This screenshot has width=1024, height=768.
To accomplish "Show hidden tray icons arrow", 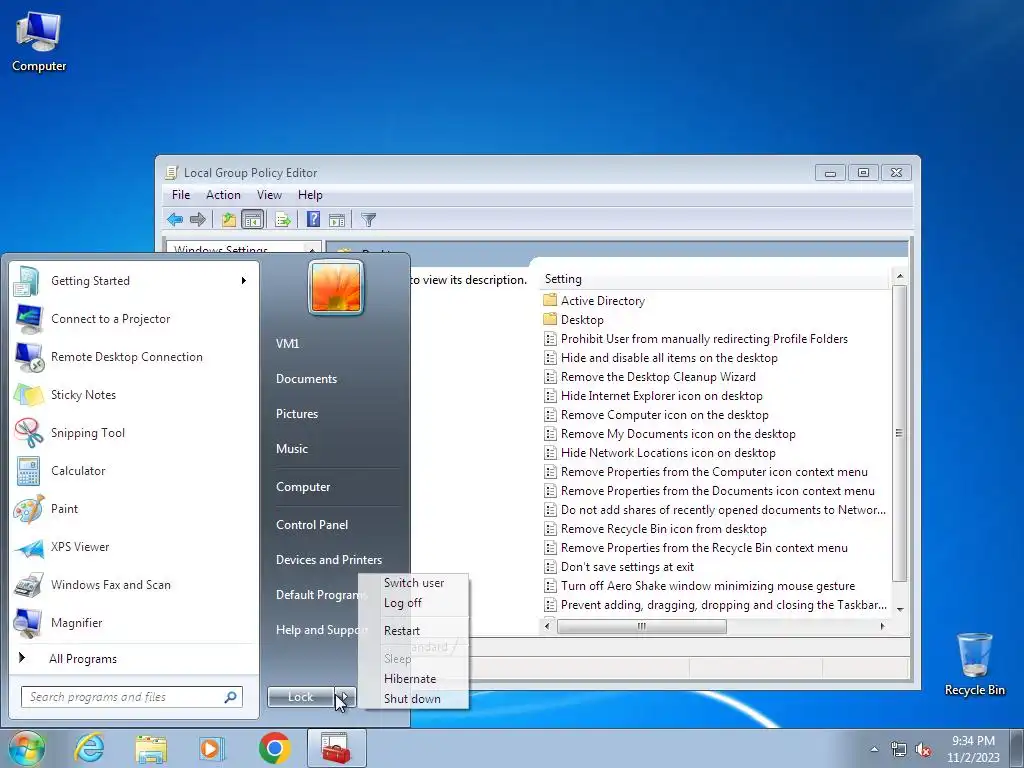I will [874, 750].
